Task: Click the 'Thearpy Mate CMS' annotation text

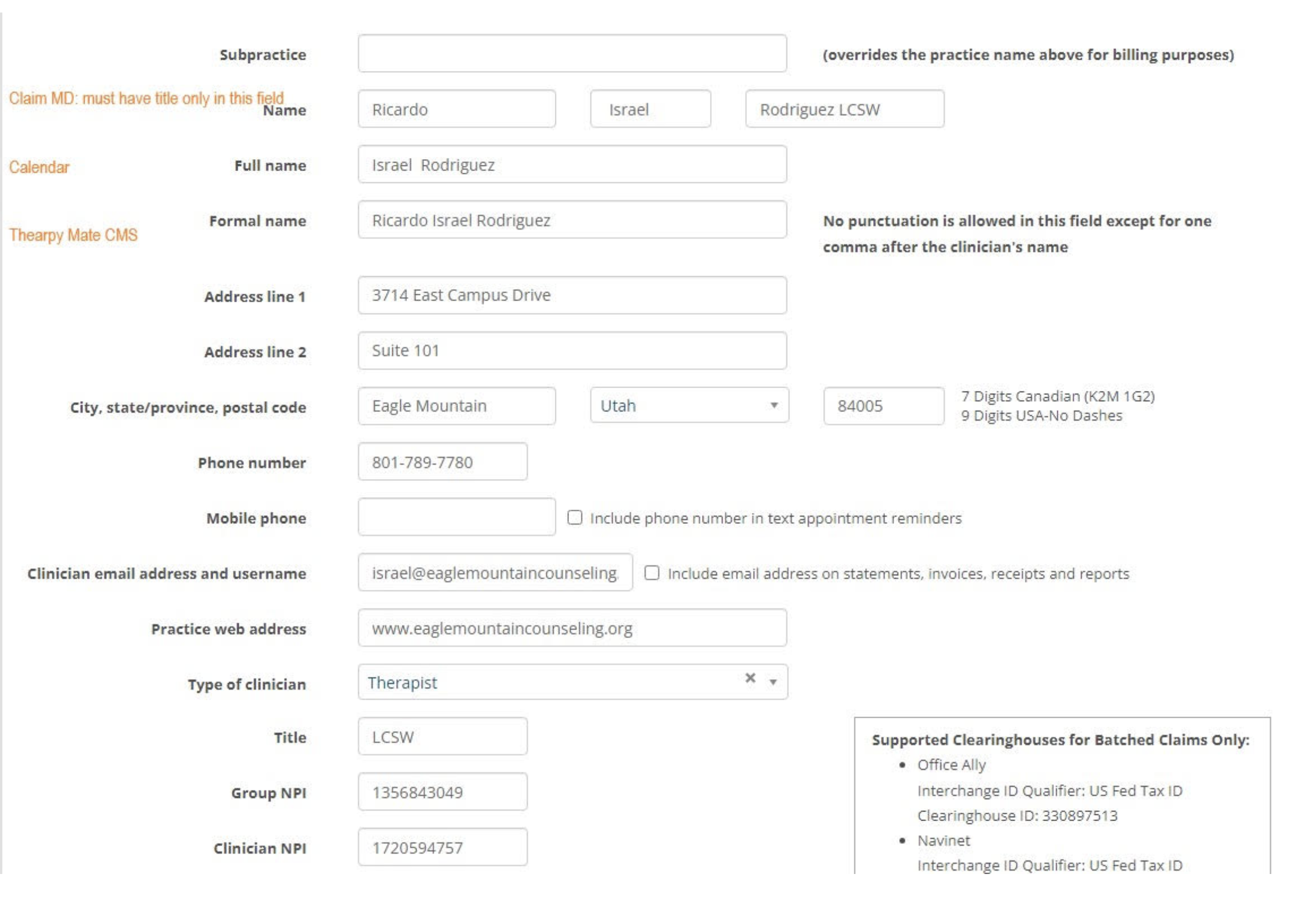Action: pos(73,235)
